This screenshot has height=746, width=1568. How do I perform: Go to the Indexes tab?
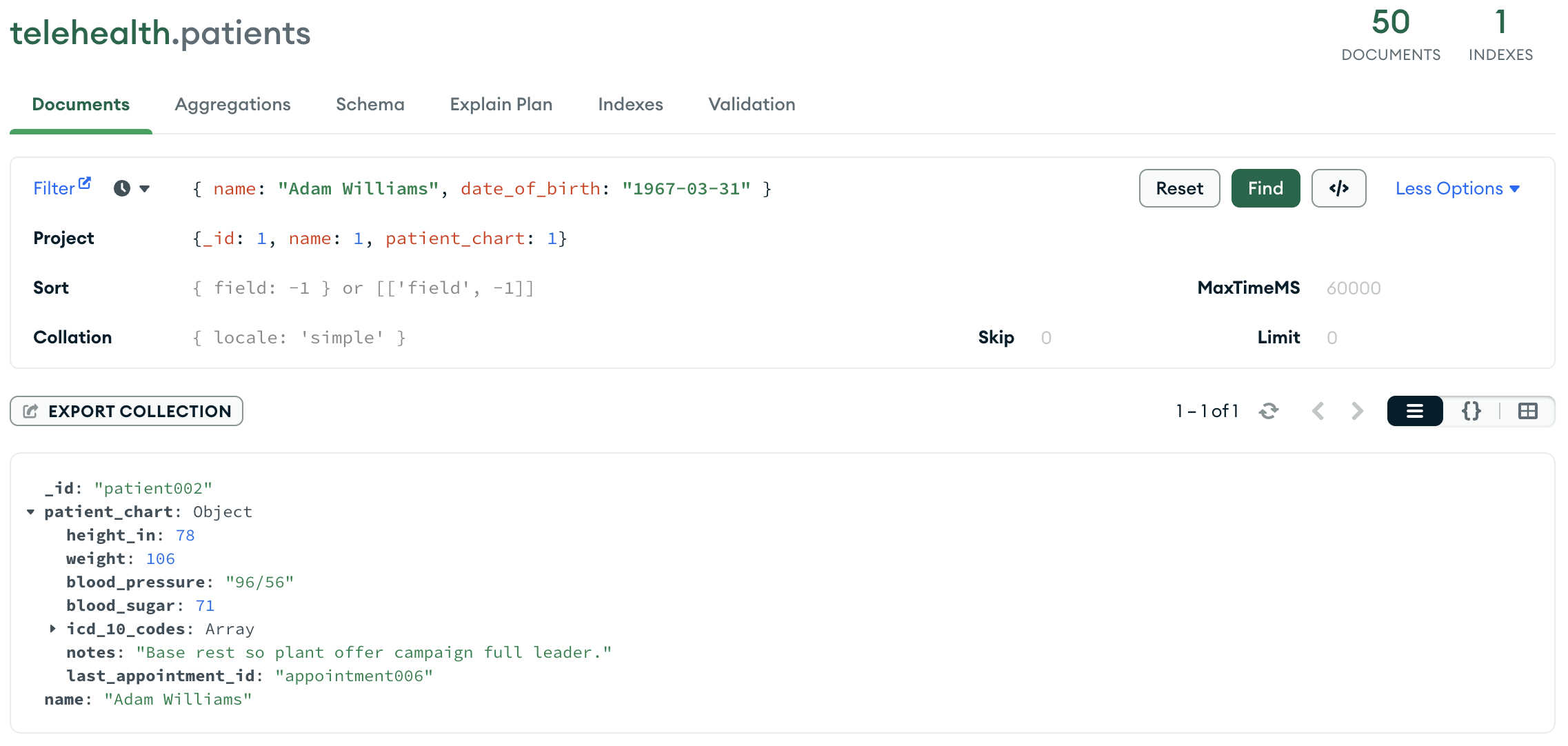pyautogui.click(x=630, y=104)
